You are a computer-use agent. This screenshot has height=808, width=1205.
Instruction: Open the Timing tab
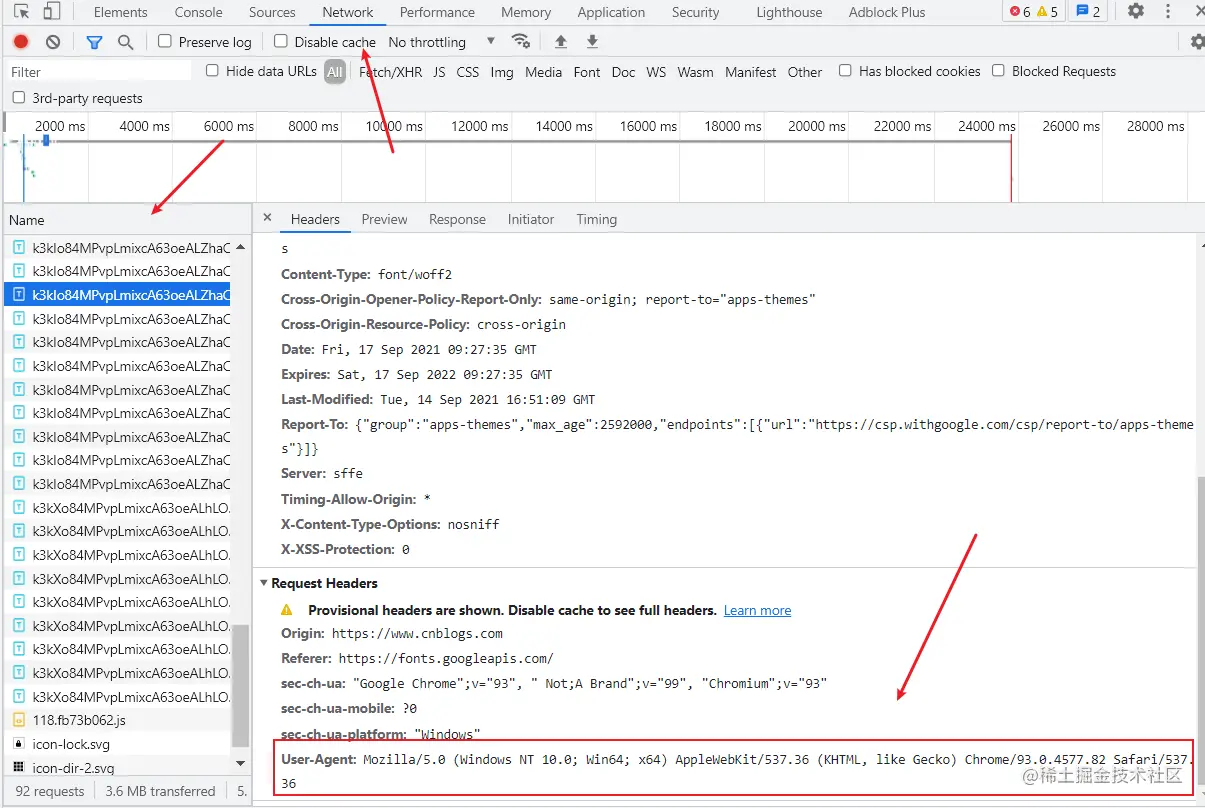click(596, 219)
